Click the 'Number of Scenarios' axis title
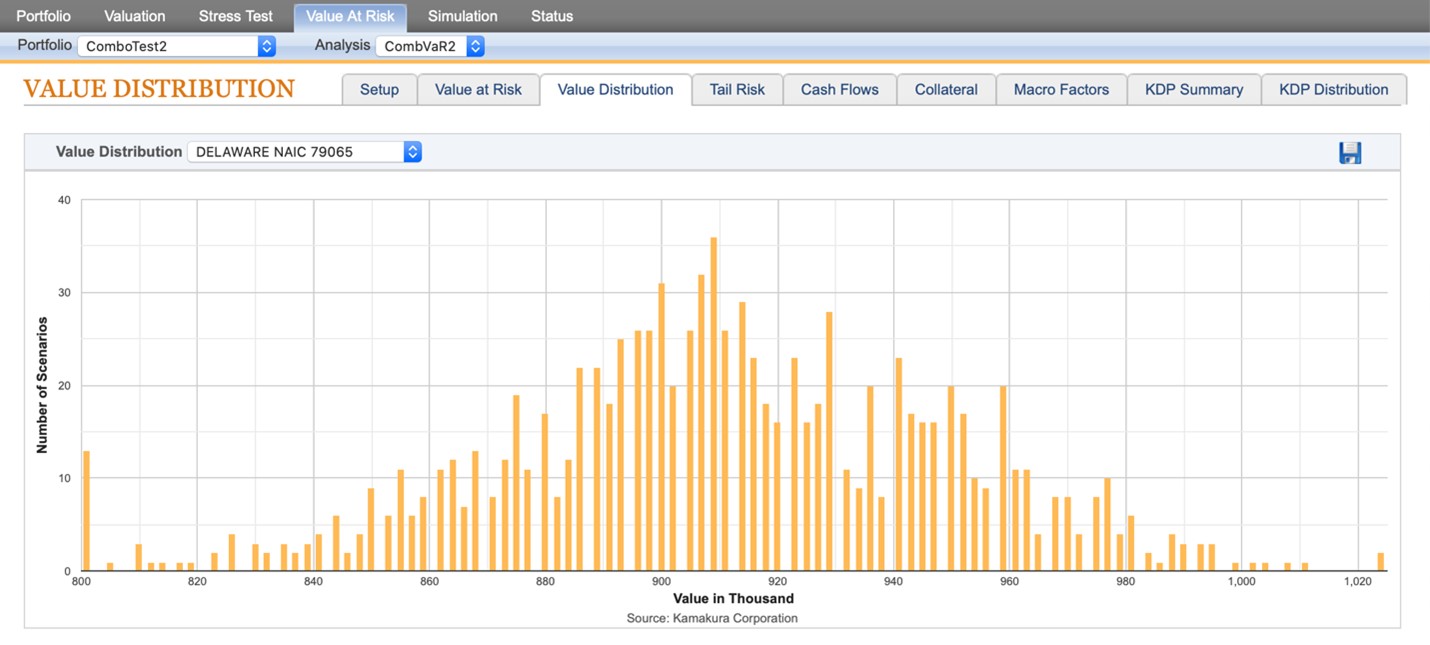The width and height of the screenshot is (1430, 645). click(x=42, y=385)
